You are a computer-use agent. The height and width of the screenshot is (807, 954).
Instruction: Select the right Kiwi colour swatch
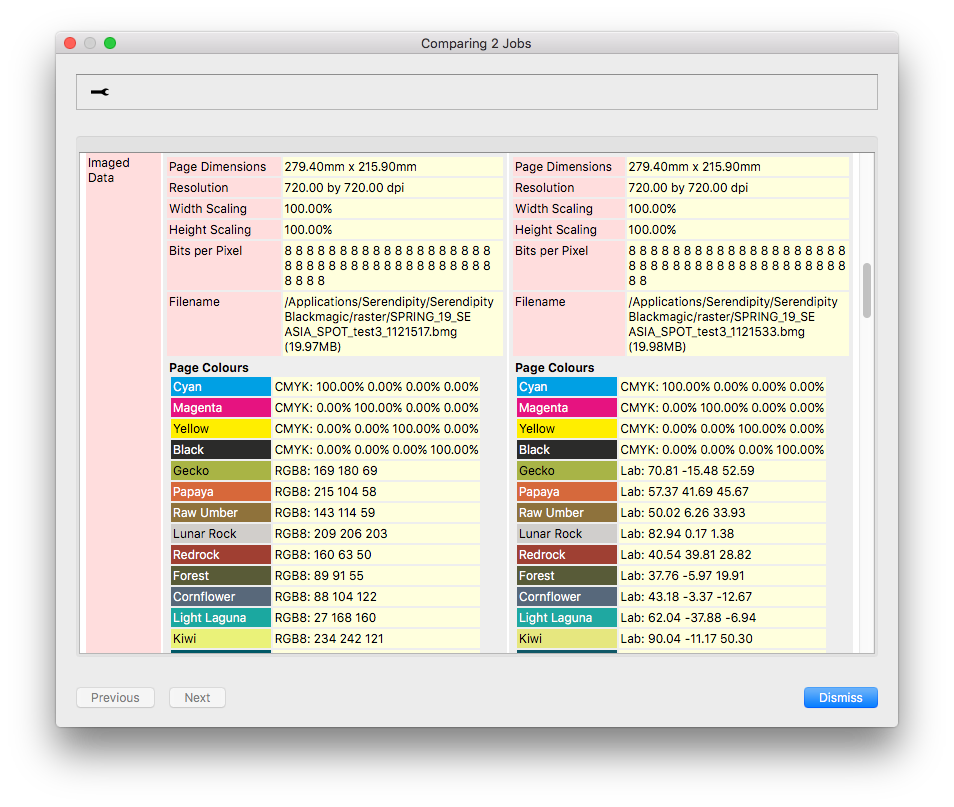[x=566, y=639]
